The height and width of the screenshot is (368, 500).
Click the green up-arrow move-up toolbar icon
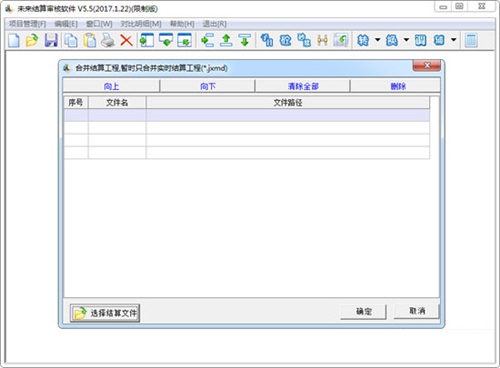pos(226,40)
